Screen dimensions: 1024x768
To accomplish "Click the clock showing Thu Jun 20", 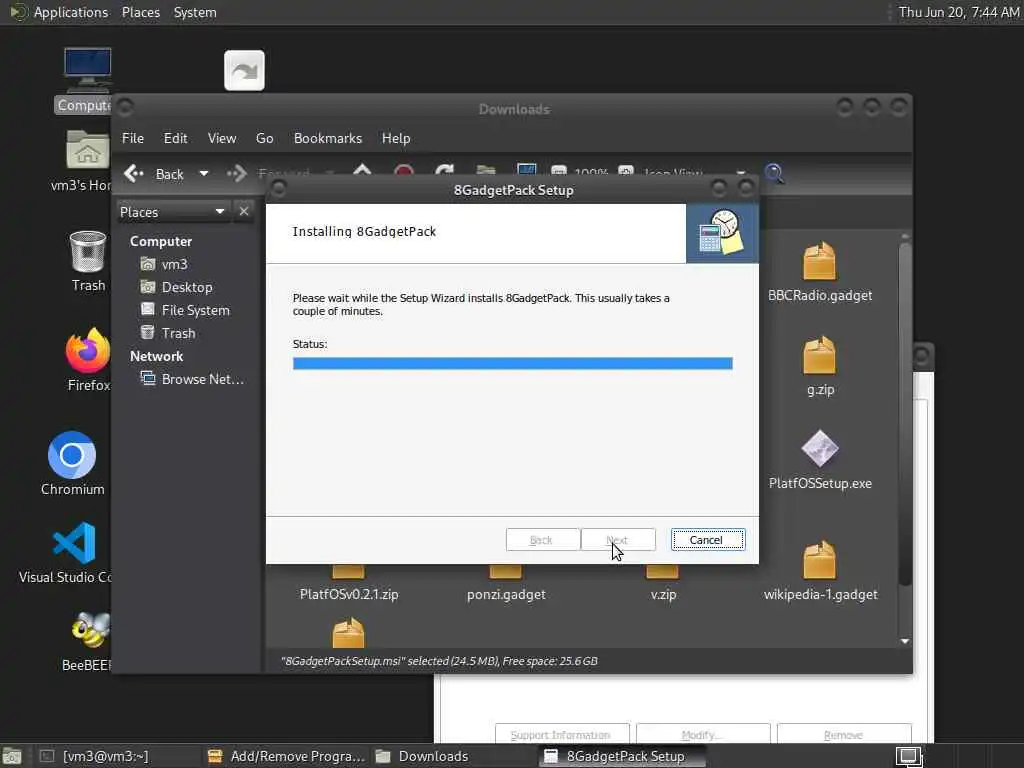I will (x=958, y=12).
